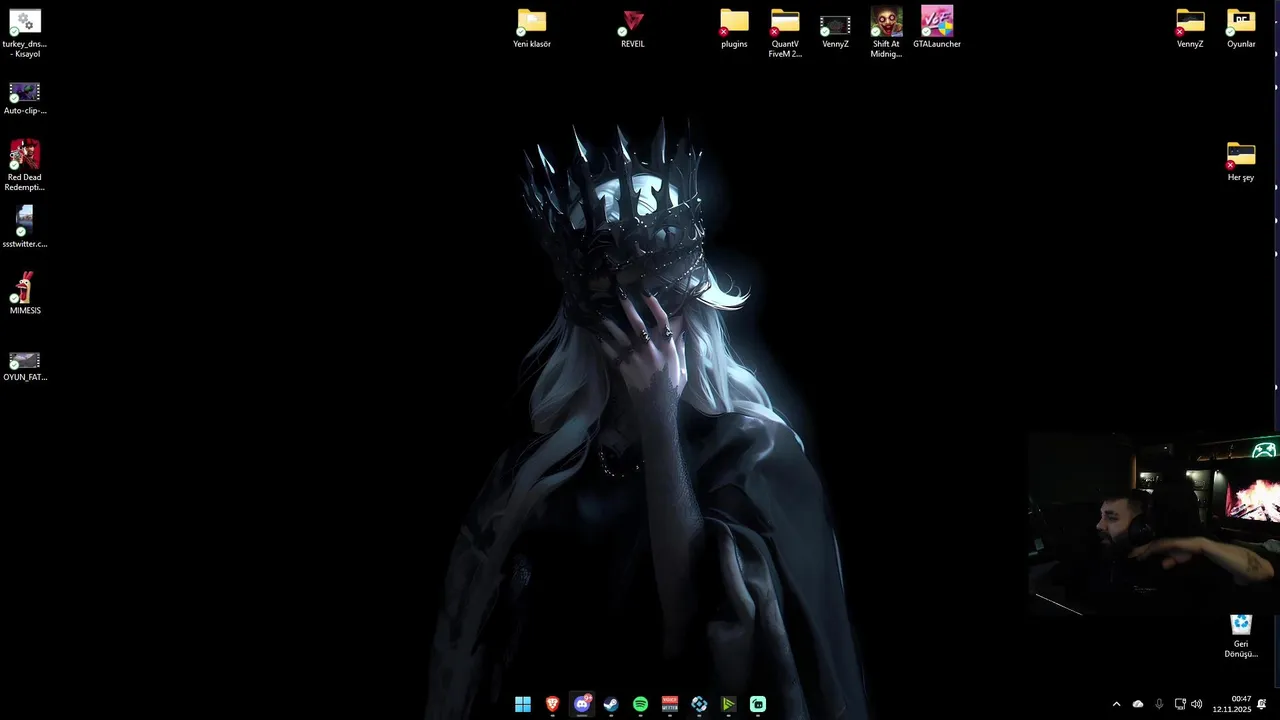Show hidden system tray icons
The width and height of the screenshot is (1280, 720).
point(1116,704)
